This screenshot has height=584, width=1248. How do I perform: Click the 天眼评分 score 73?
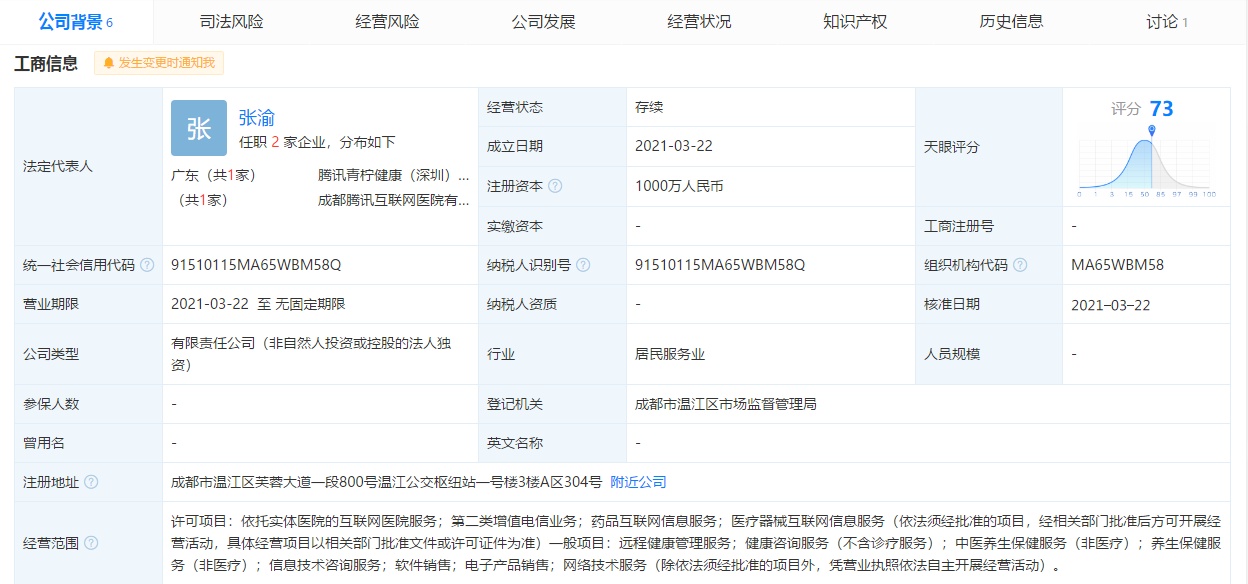pos(1161,108)
